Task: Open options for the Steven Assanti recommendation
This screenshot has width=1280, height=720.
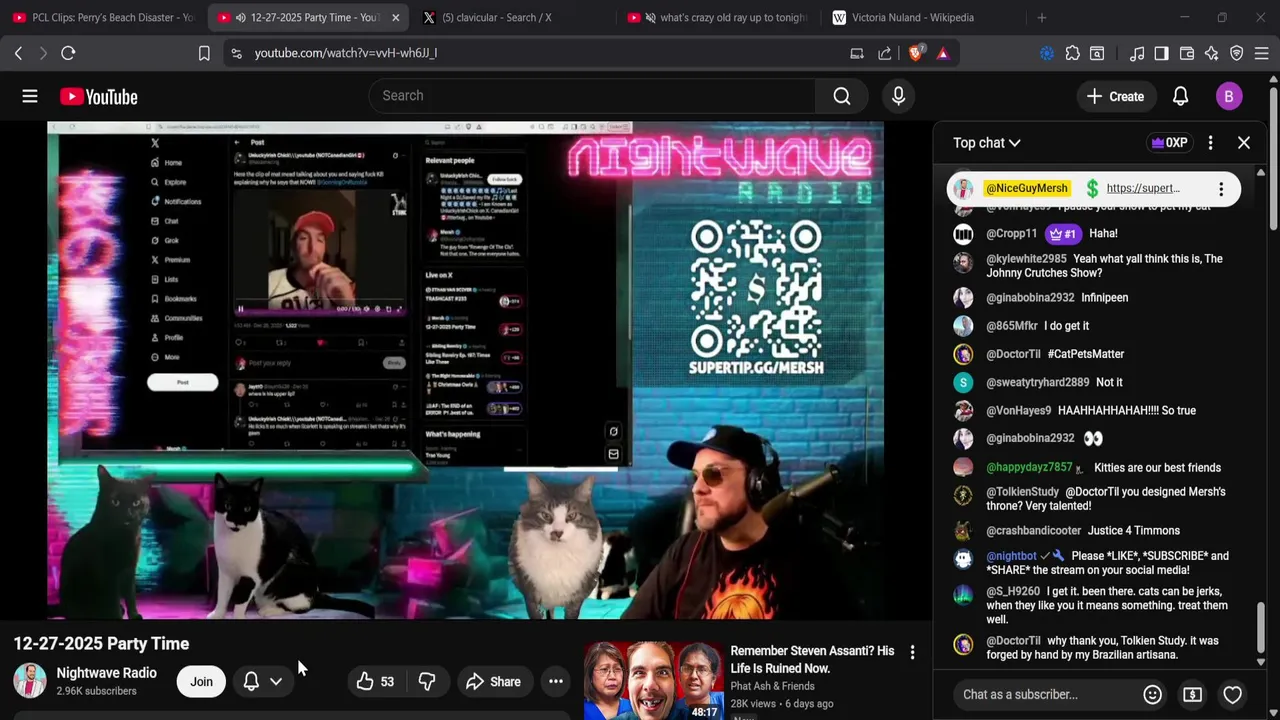Action: coord(912,653)
